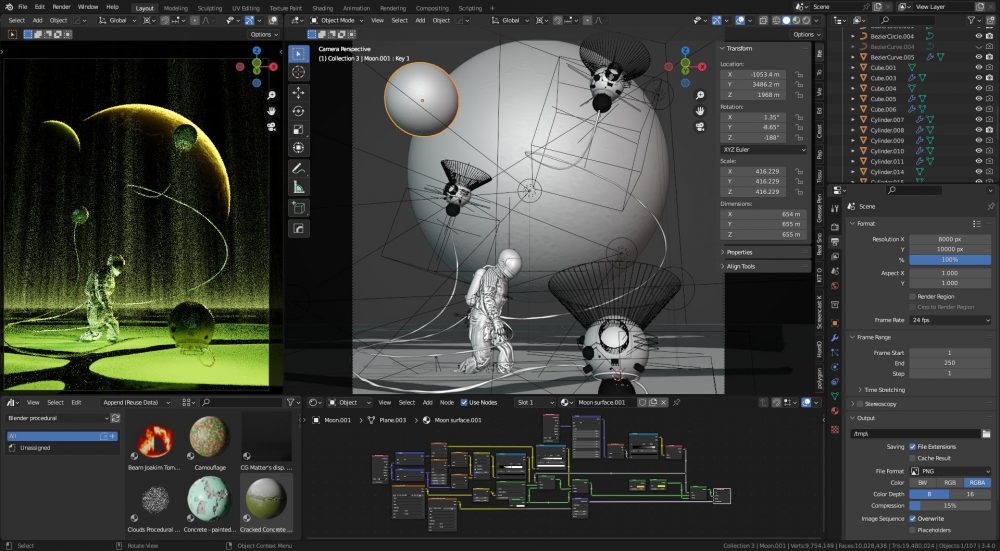The image size is (1000, 551).
Task: Open the Blender procedural library dropdown
Action: tap(57, 418)
